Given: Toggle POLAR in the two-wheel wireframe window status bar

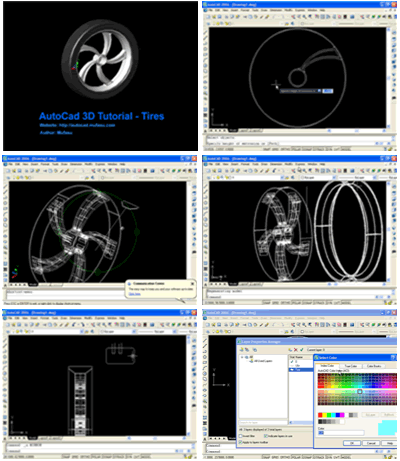Looking at the screenshot, I should pyautogui.click(x=296, y=303).
